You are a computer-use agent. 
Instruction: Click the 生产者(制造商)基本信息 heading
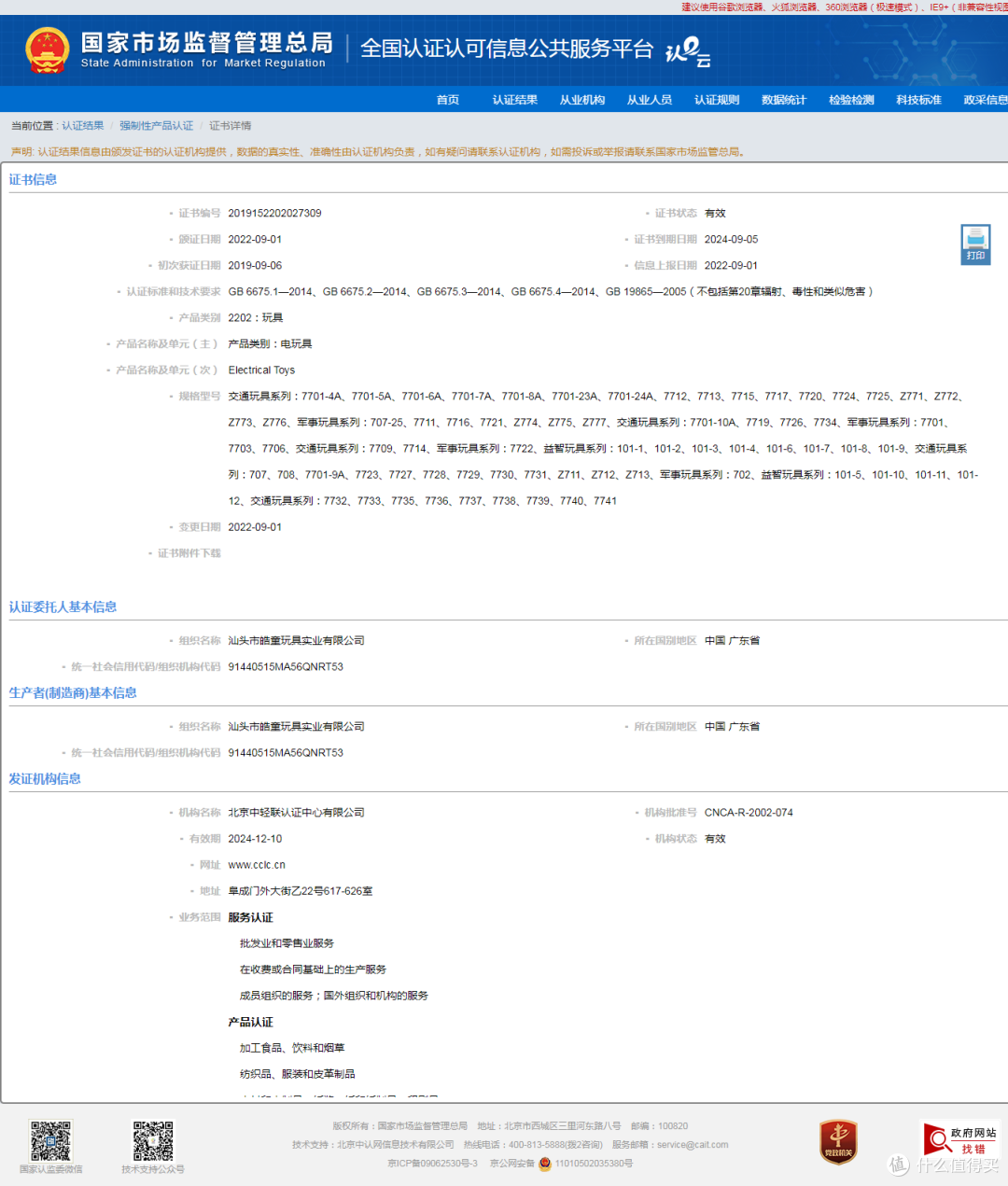(73, 692)
